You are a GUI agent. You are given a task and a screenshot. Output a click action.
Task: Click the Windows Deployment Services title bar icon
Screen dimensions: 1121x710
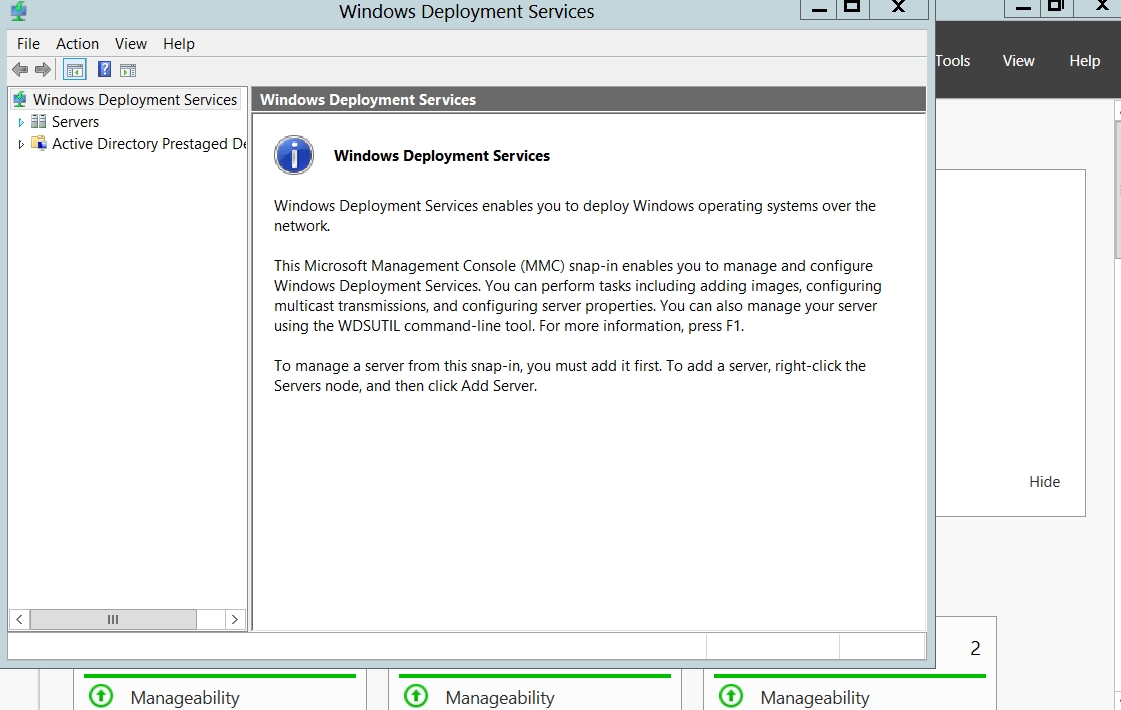(19, 11)
